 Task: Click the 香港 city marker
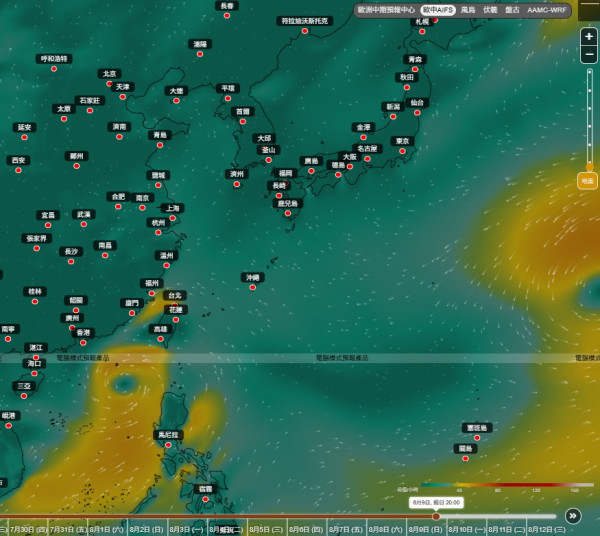[x=83, y=343]
